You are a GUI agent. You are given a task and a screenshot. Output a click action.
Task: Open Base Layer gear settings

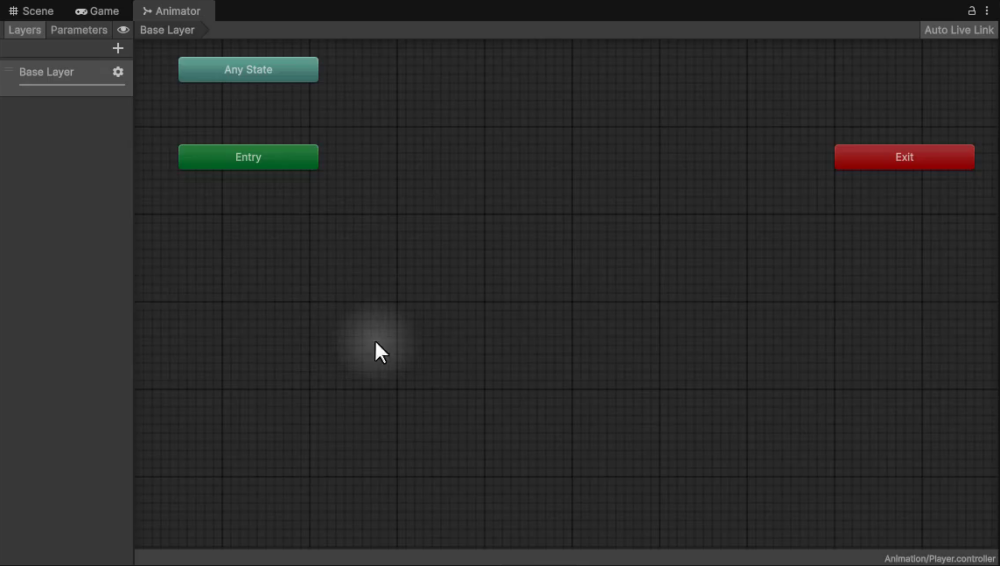coord(118,72)
